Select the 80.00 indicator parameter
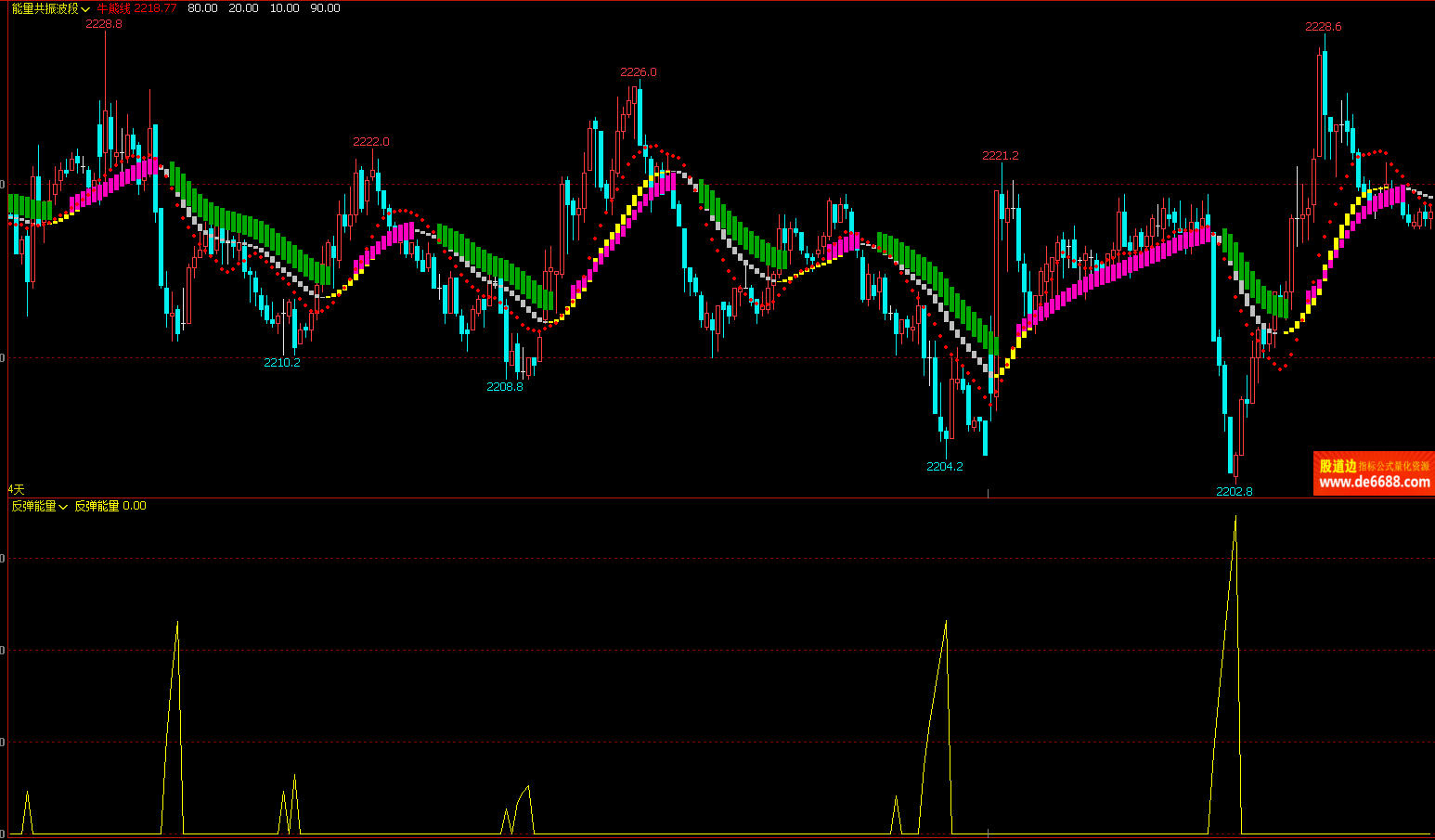Image resolution: width=1435 pixels, height=840 pixels. [202, 8]
